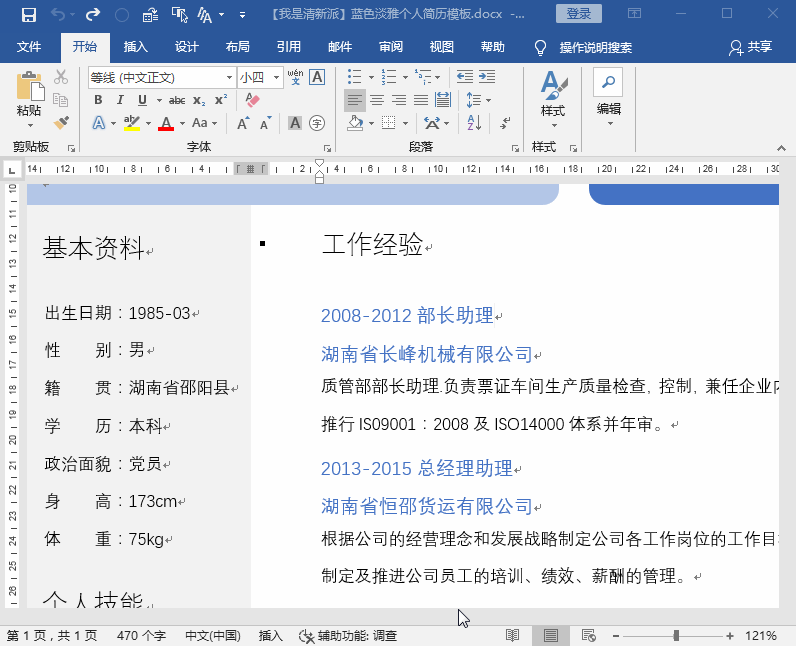Click the 共享 share button

pyautogui.click(x=750, y=47)
